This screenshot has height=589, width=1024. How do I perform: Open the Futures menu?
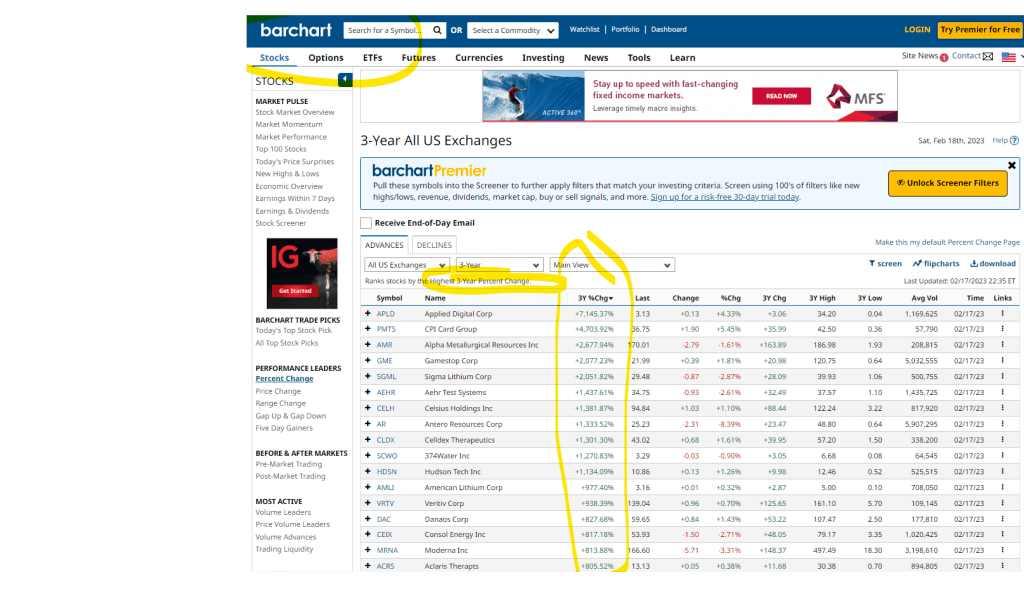click(x=418, y=58)
